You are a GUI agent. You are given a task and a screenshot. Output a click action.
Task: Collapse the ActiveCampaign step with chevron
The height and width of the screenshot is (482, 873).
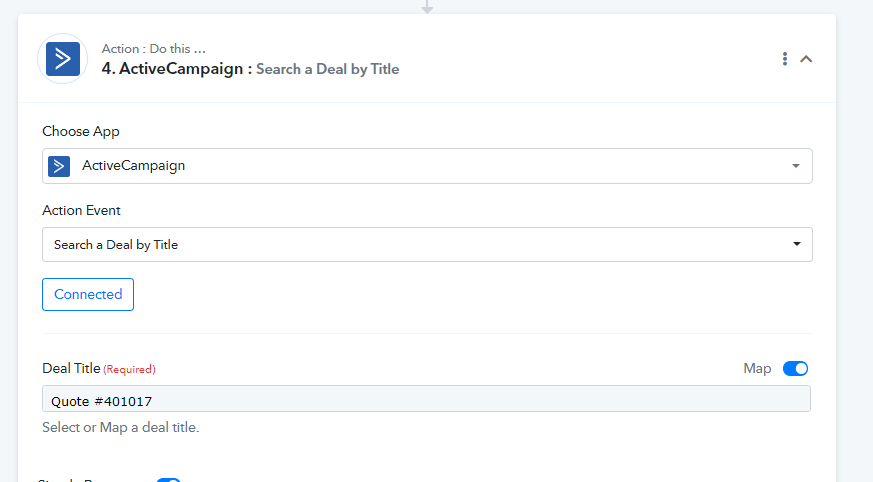[807, 59]
